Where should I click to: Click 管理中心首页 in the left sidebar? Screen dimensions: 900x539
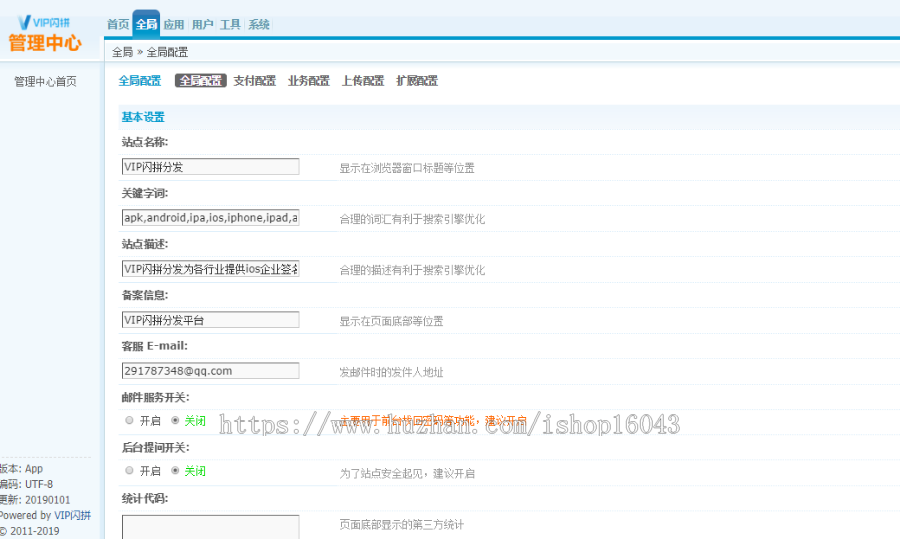[x=45, y=82]
